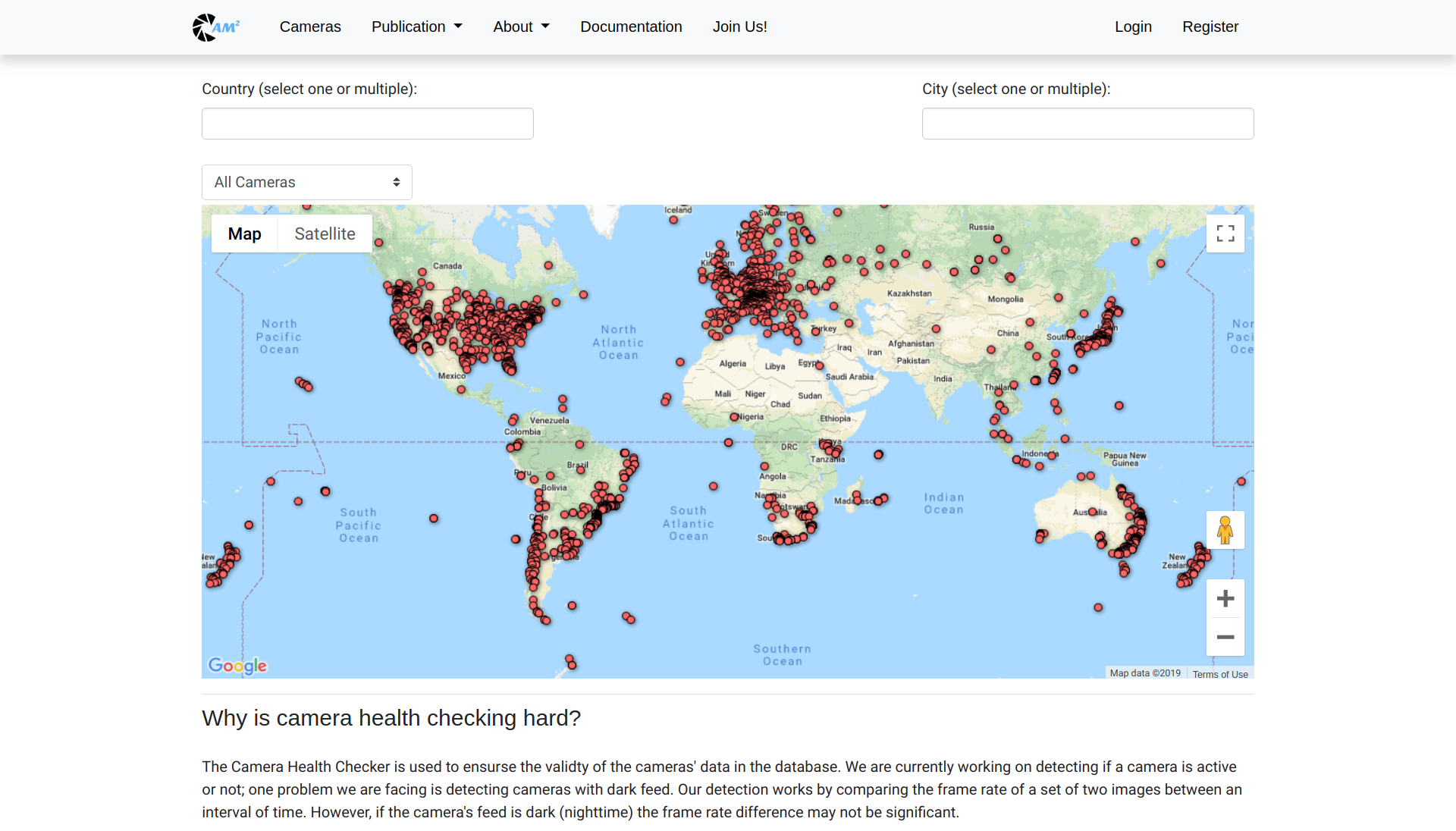
Task: Click the Login link
Action: point(1133,27)
